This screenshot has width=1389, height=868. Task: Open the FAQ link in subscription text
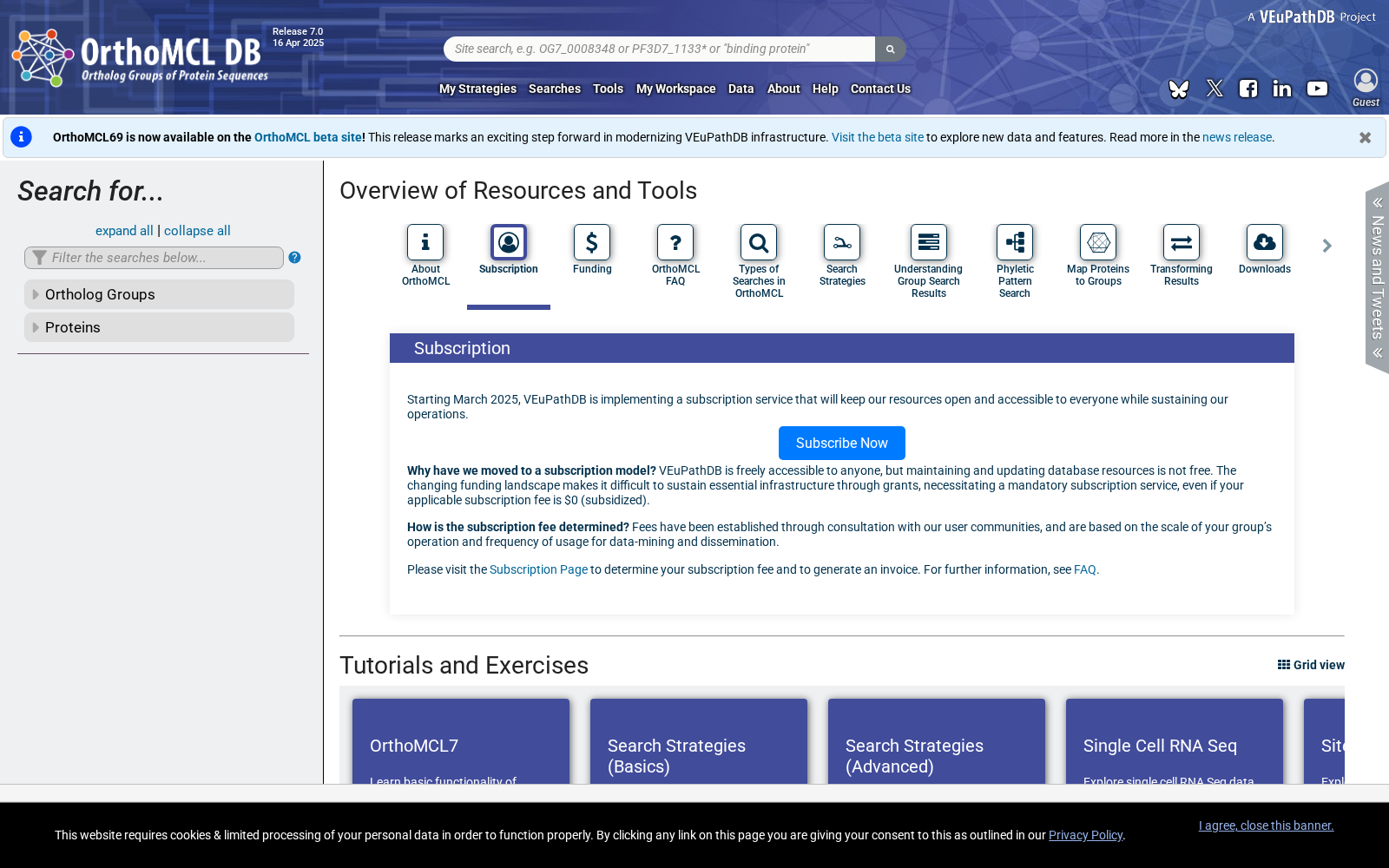click(1085, 569)
